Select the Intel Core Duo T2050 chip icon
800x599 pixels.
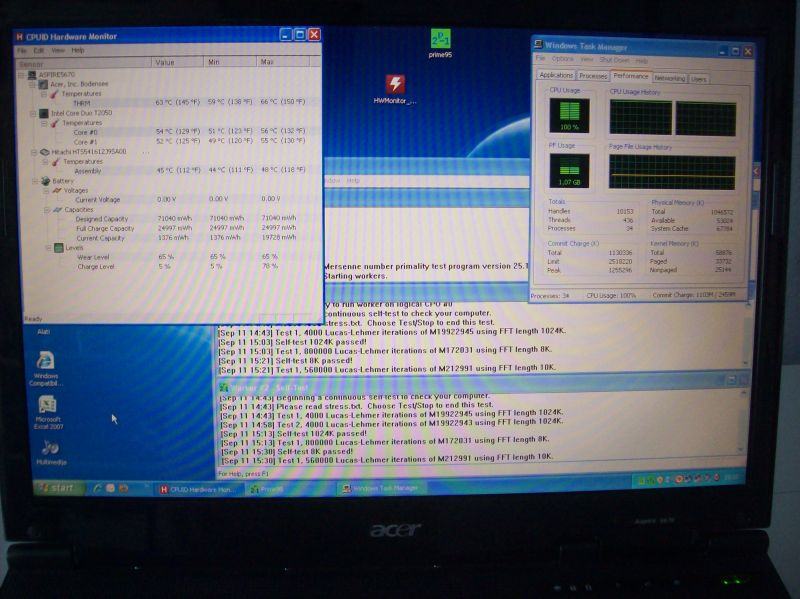point(44,113)
